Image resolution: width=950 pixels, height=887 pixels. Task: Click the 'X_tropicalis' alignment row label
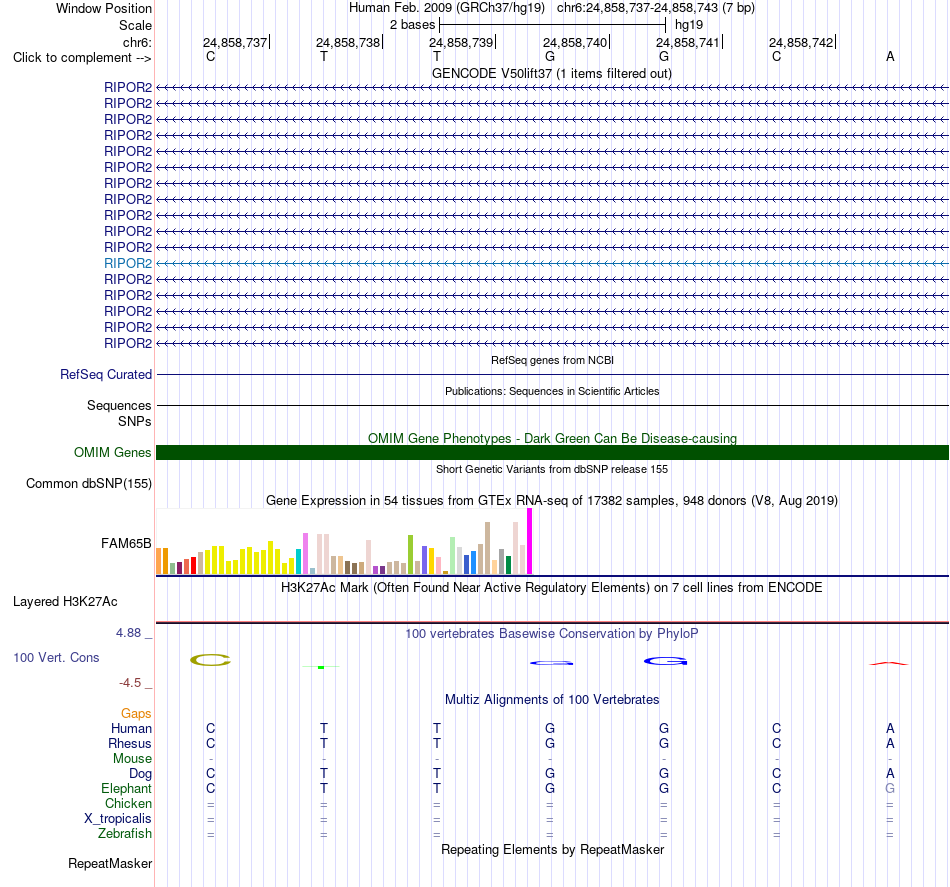point(118,819)
